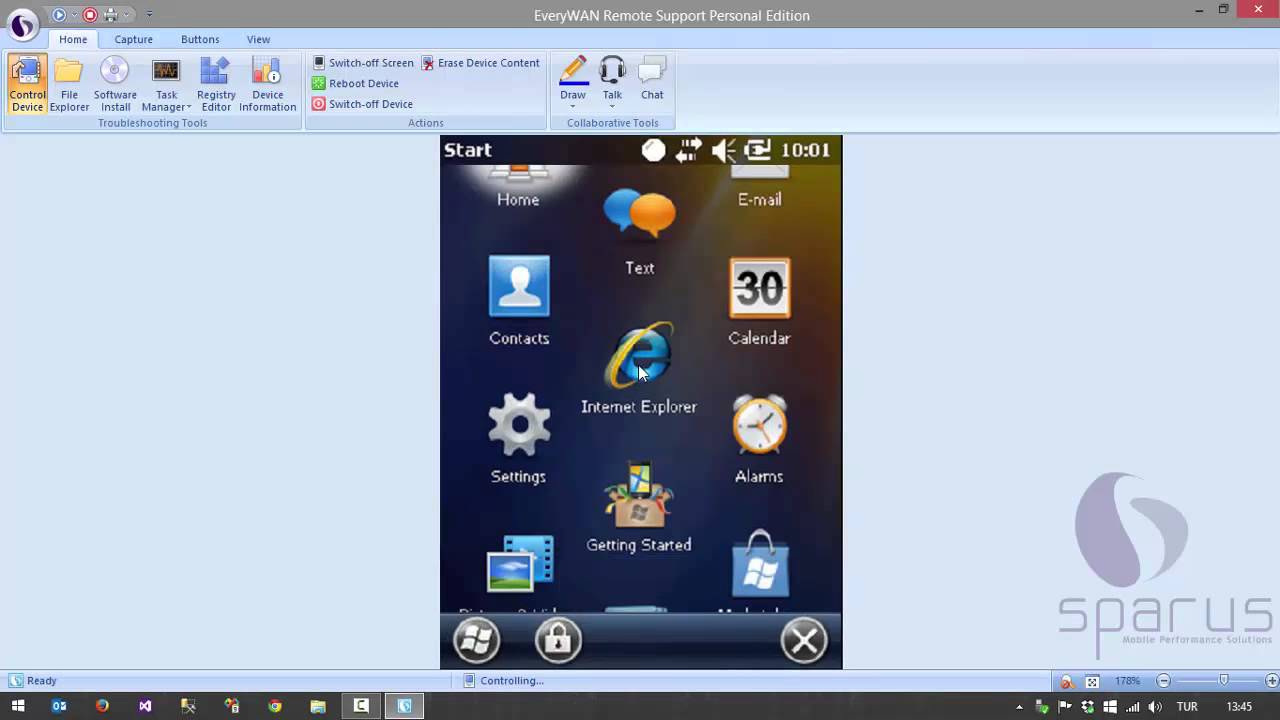Click the EveryWAN application orb button
Screen dimensions: 1280x720
pos(22,24)
